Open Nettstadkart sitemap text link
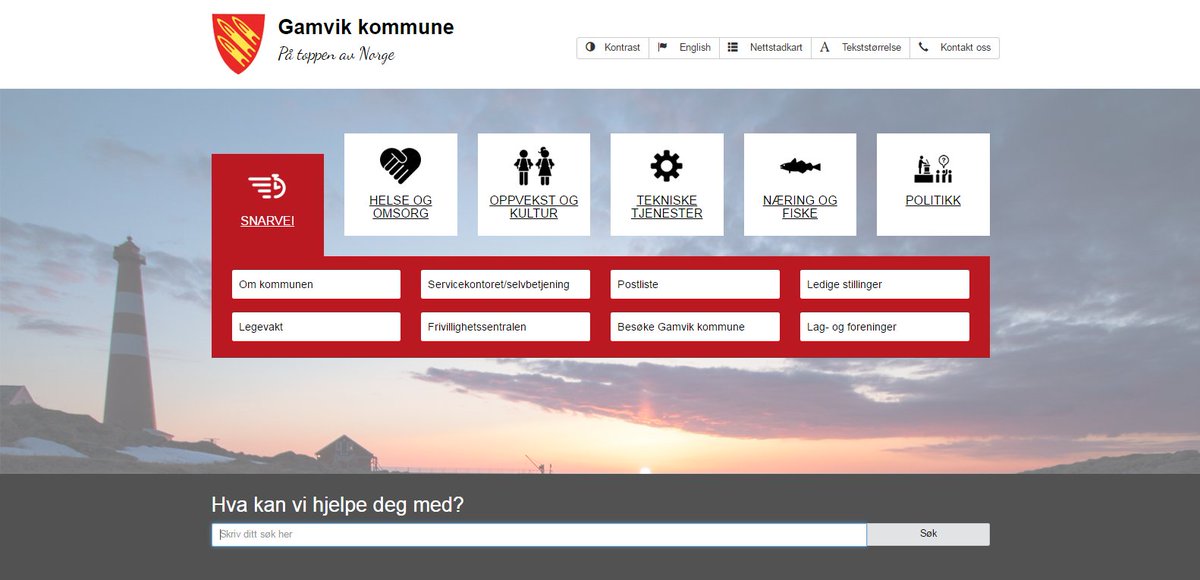Image resolution: width=1200 pixels, height=580 pixels. point(776,47)
